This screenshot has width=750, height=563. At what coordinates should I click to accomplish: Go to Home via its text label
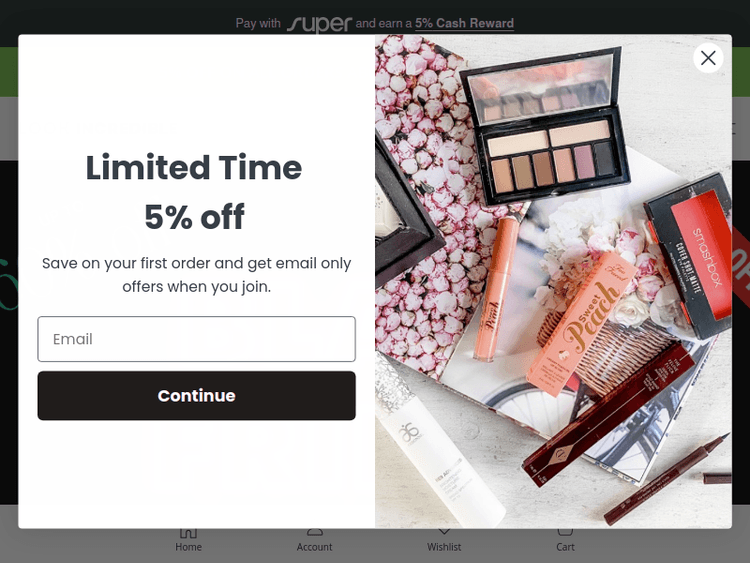188,547
